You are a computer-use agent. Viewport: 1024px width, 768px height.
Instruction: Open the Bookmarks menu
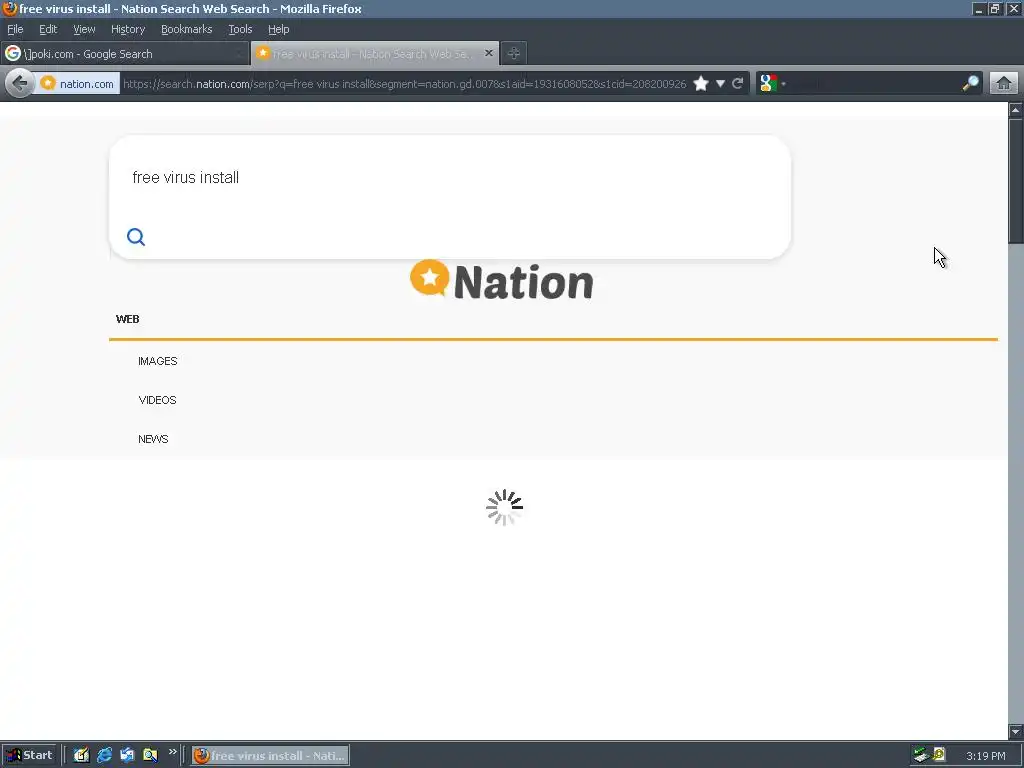[x=187, y=29]
